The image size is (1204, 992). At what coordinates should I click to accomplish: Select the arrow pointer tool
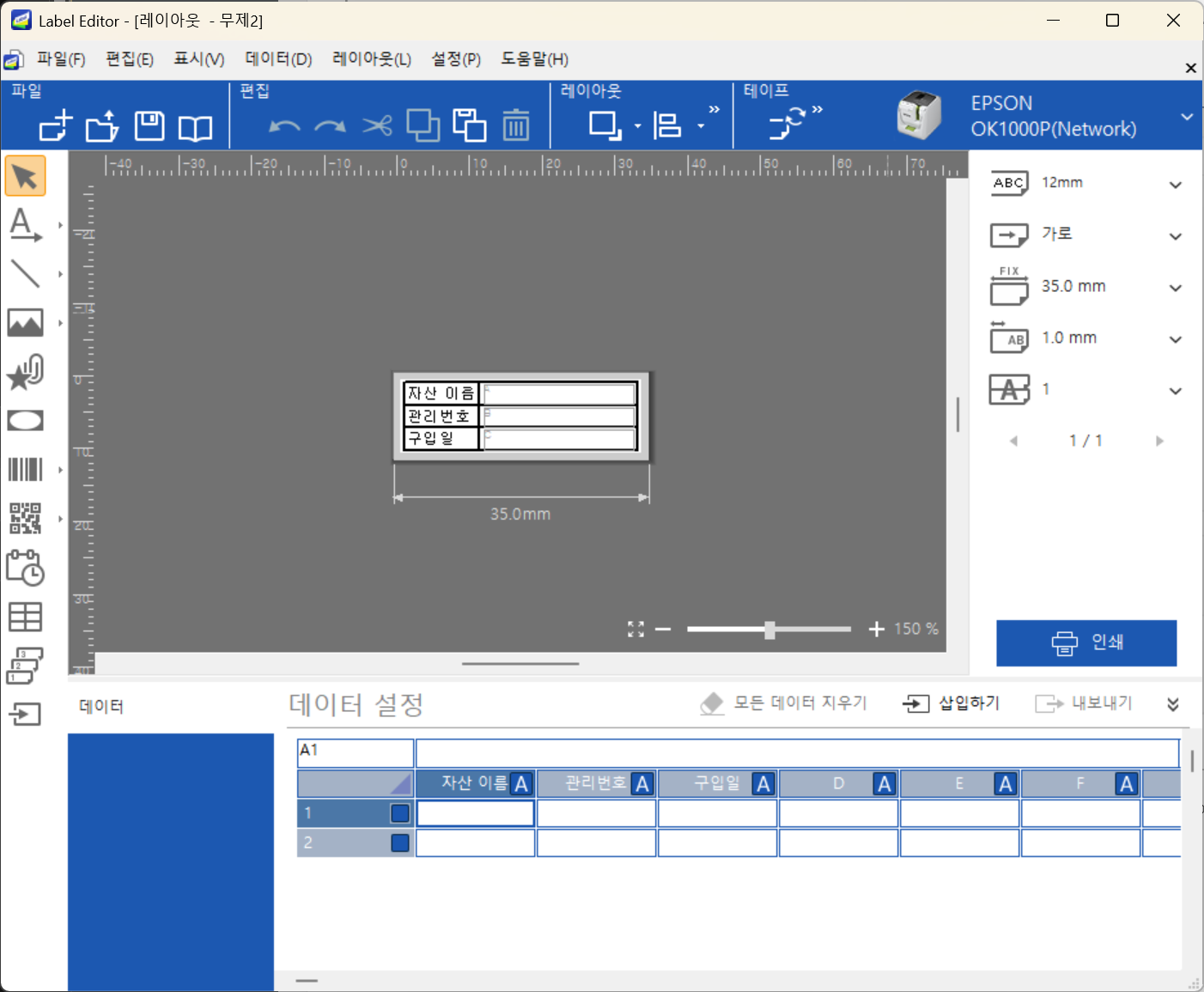(x=25, y=177)
